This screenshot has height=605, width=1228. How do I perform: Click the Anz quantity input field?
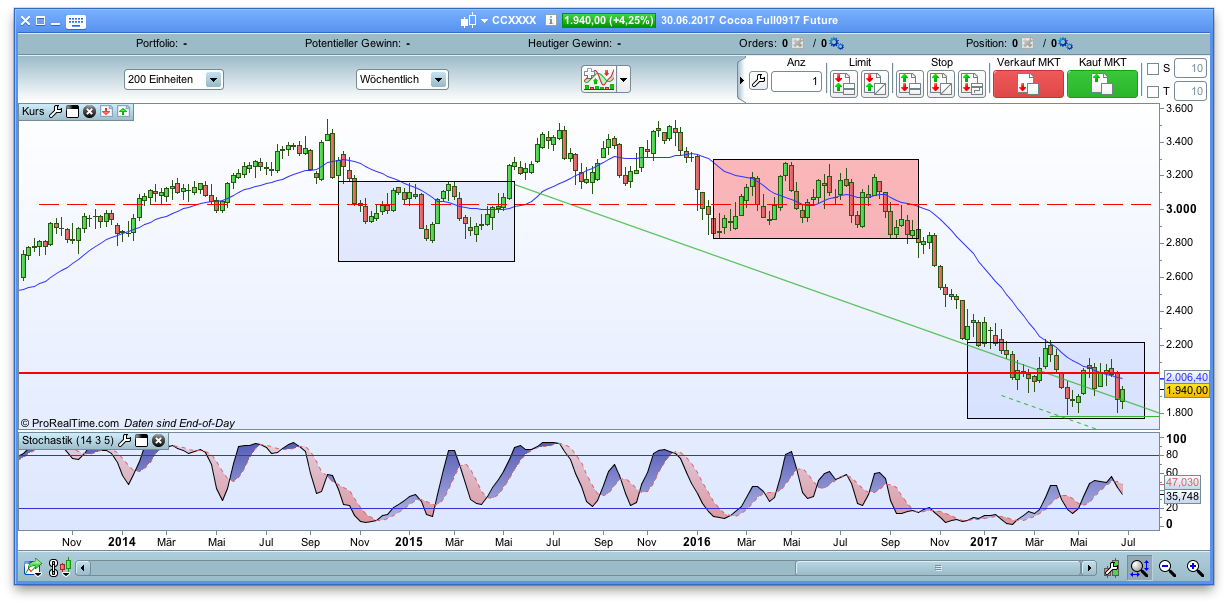(796, 82)
